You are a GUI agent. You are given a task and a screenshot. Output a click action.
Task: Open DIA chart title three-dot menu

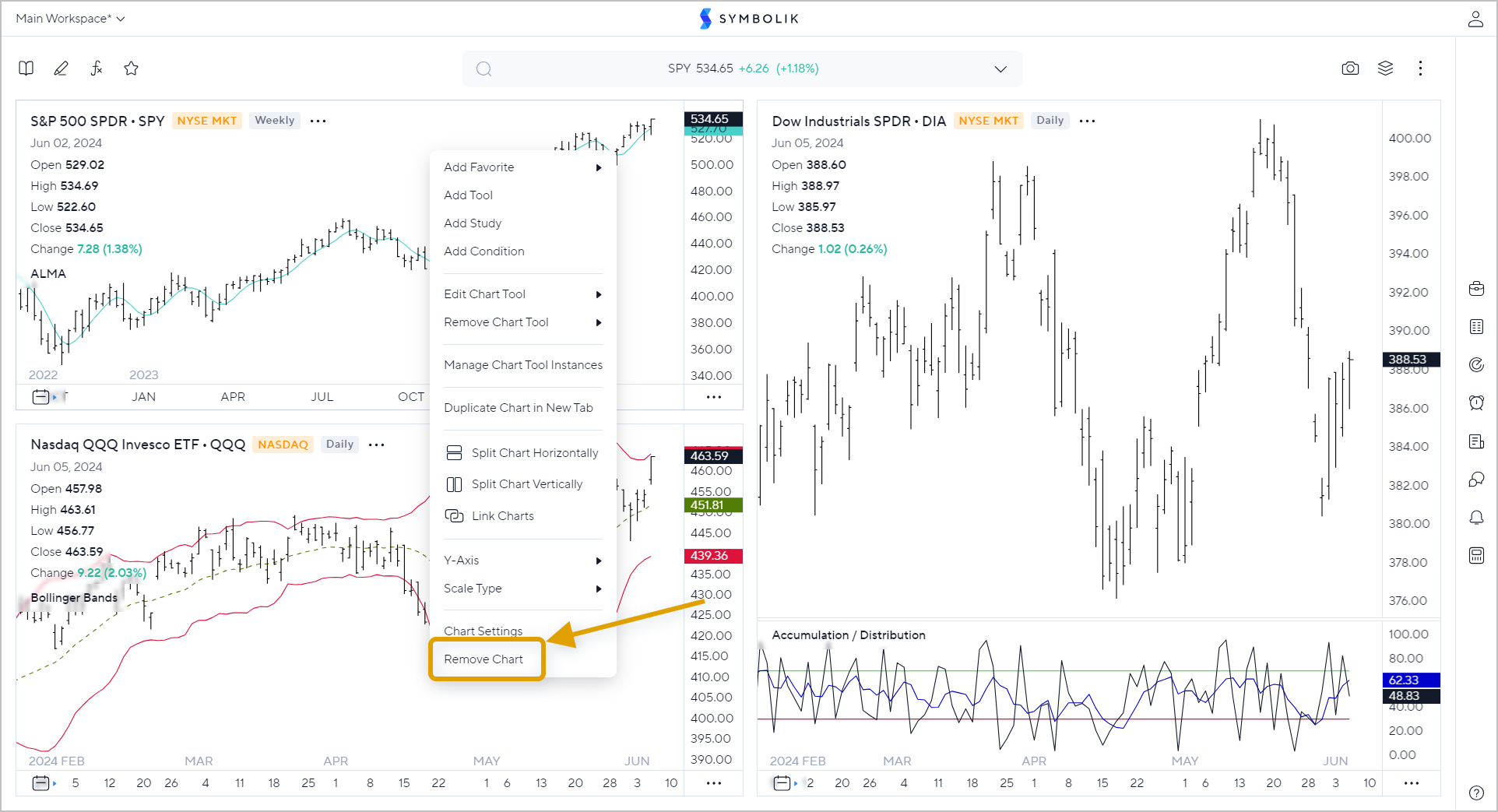1087,121
